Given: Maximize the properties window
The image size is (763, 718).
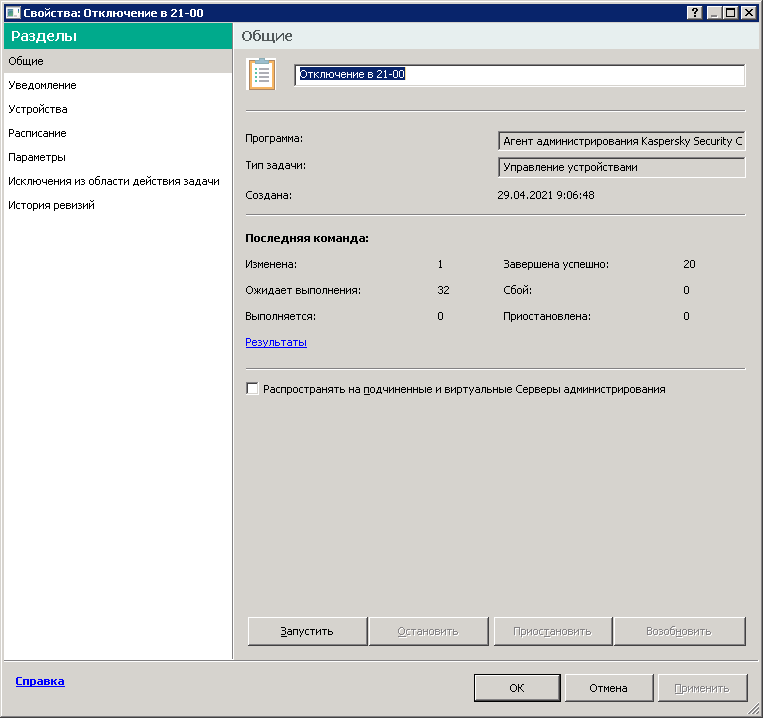Looking at the screenshot, I should tap(730, 13).
